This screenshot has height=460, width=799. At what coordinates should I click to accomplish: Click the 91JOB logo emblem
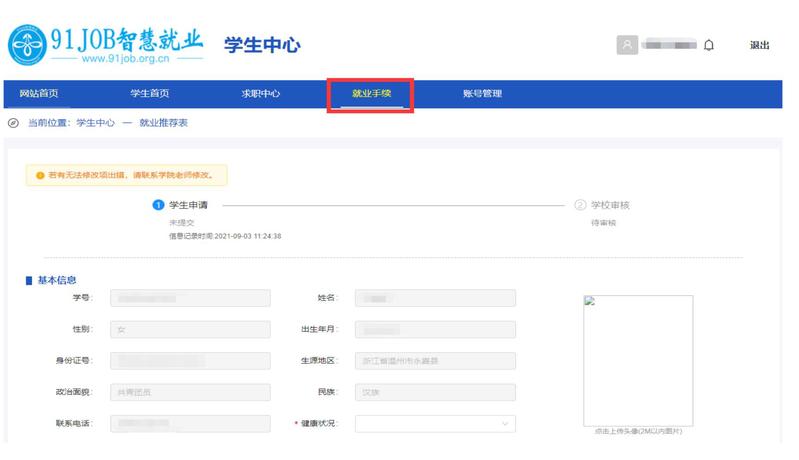(31, 45)
